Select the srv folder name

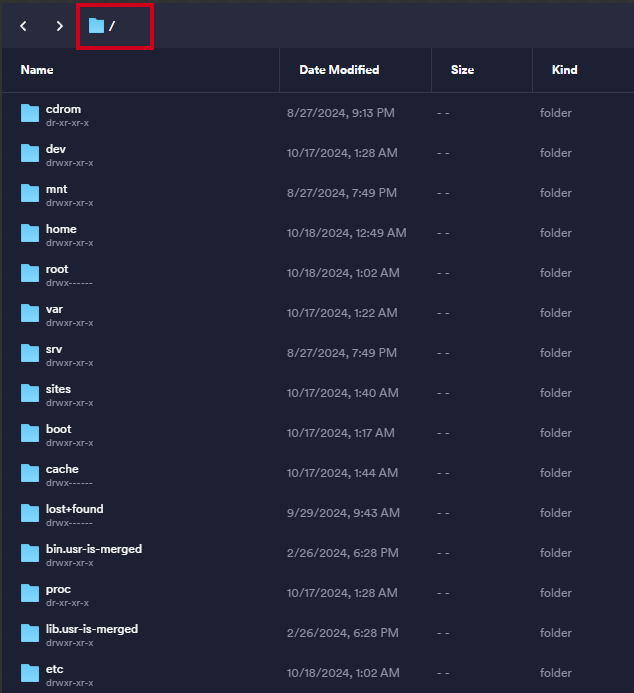[54, 350]
